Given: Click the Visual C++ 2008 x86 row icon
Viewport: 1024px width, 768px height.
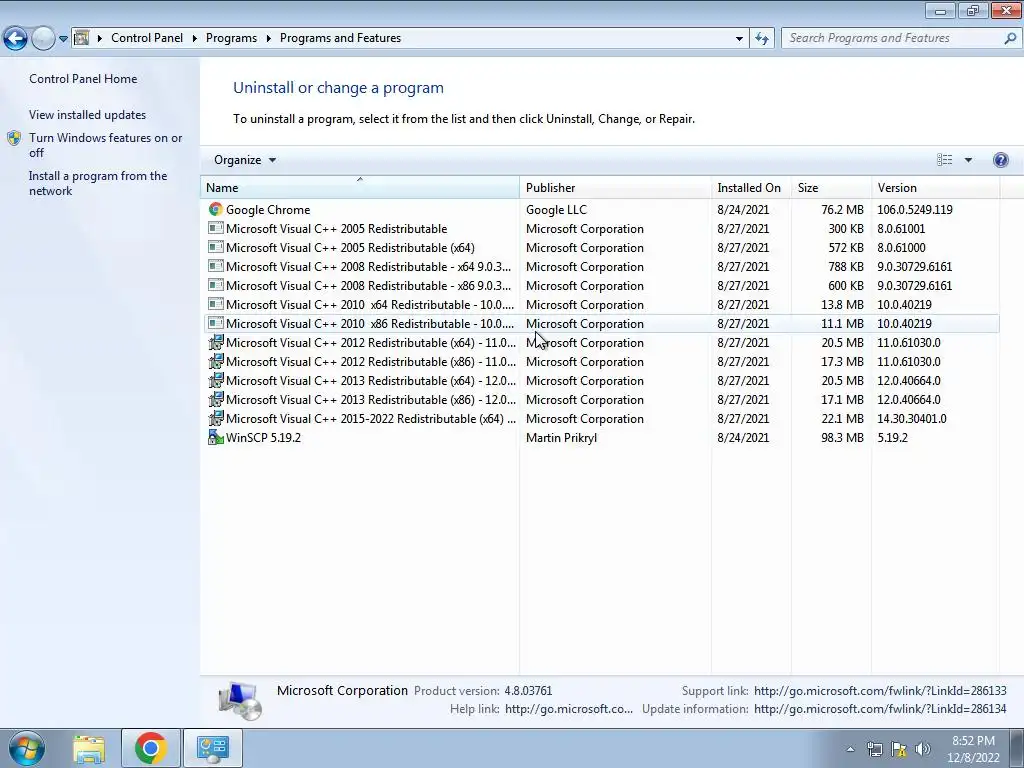Looking at the screenshot, I should point(216,285).
